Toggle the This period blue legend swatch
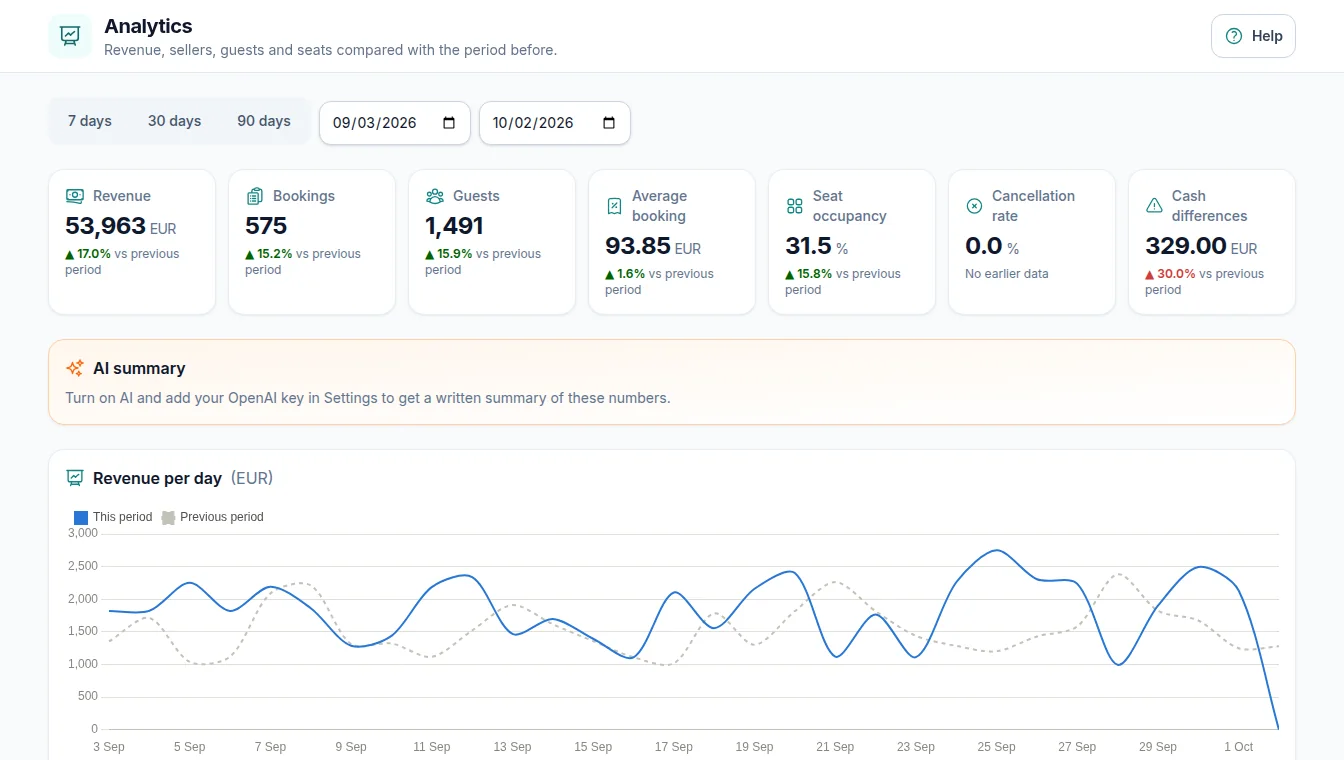The width and height of the screenshot is (1344, 760). tap(81, 517)
